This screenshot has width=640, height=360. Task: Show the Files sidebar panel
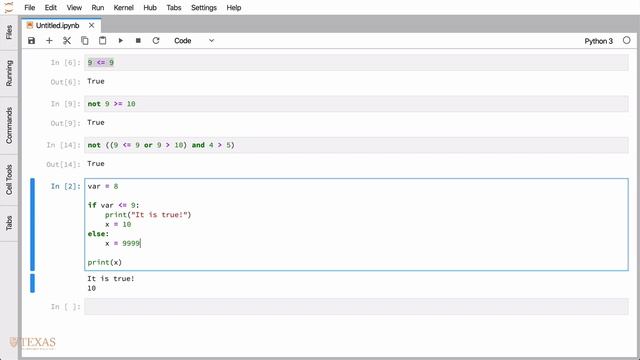tap(9, 33)
